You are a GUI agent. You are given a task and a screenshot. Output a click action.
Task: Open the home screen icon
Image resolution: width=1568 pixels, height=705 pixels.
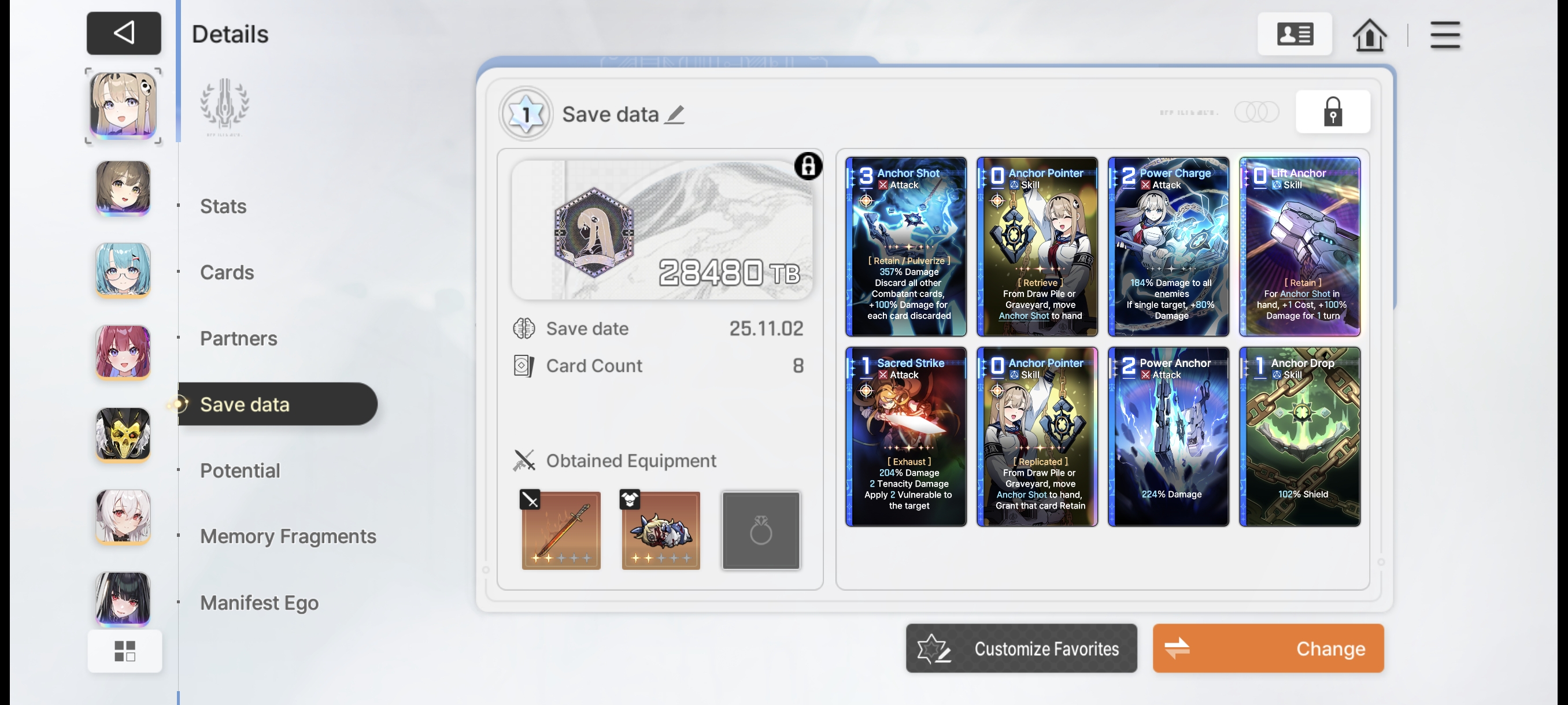(1370, 34)
